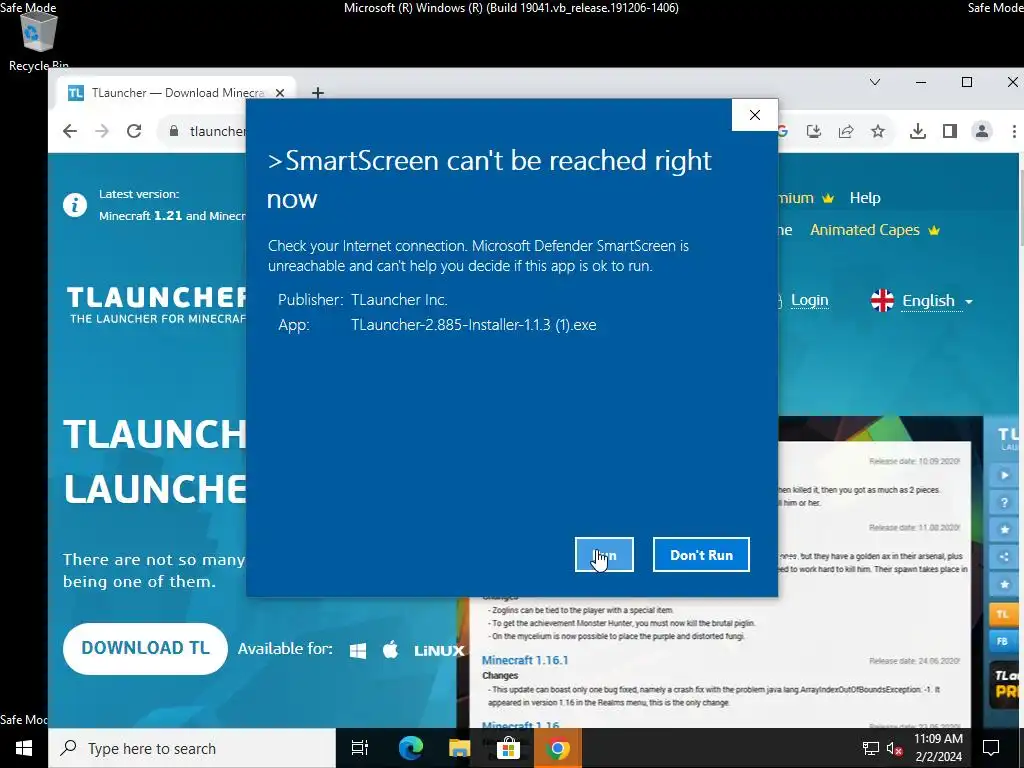This screenshot has width=1024, height=768.
Task: Toggle Chrome side panel
Action: point(950,131)
